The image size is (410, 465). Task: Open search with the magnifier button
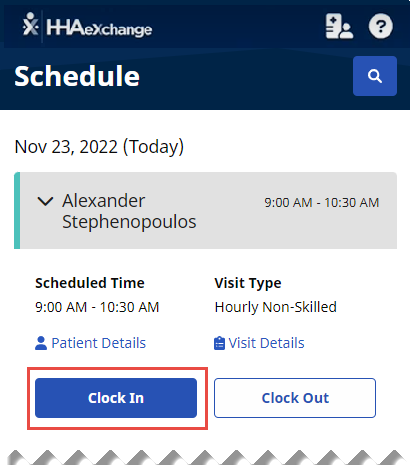375,76
